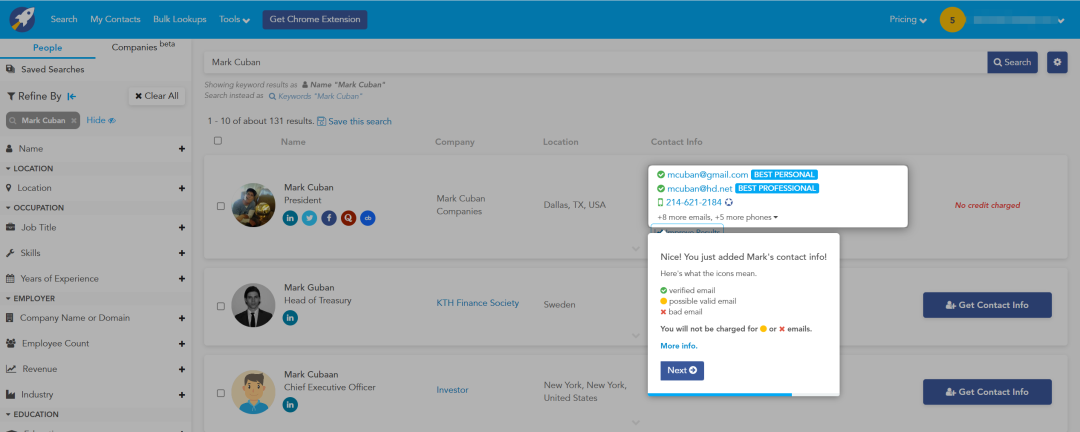Viewport: 1080px width, 432px height.
Task: Tick the checkbox for Mark Guban
Action: (x=221, y=305)
